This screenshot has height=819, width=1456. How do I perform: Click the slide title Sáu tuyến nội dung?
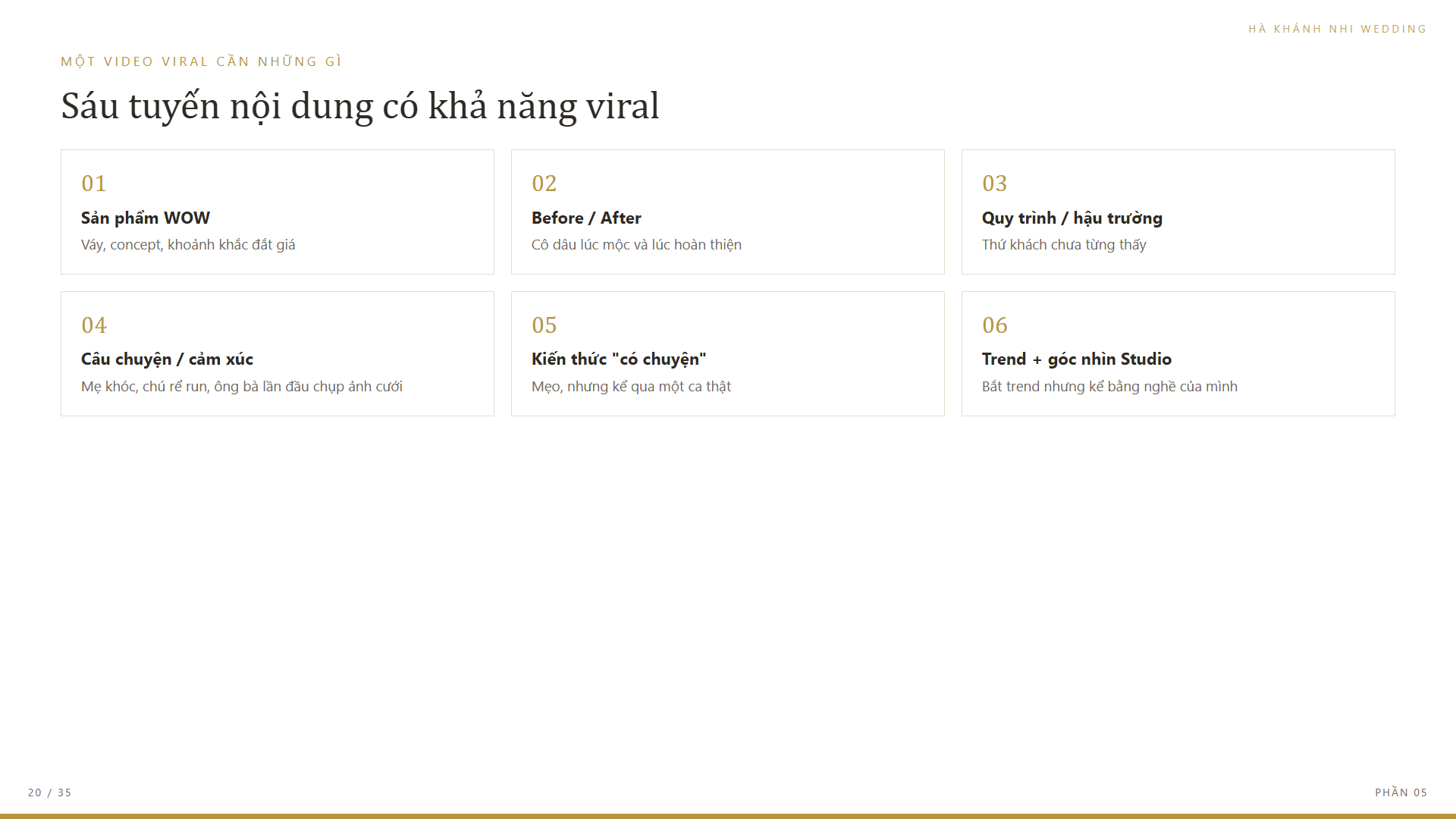[360, 105]
